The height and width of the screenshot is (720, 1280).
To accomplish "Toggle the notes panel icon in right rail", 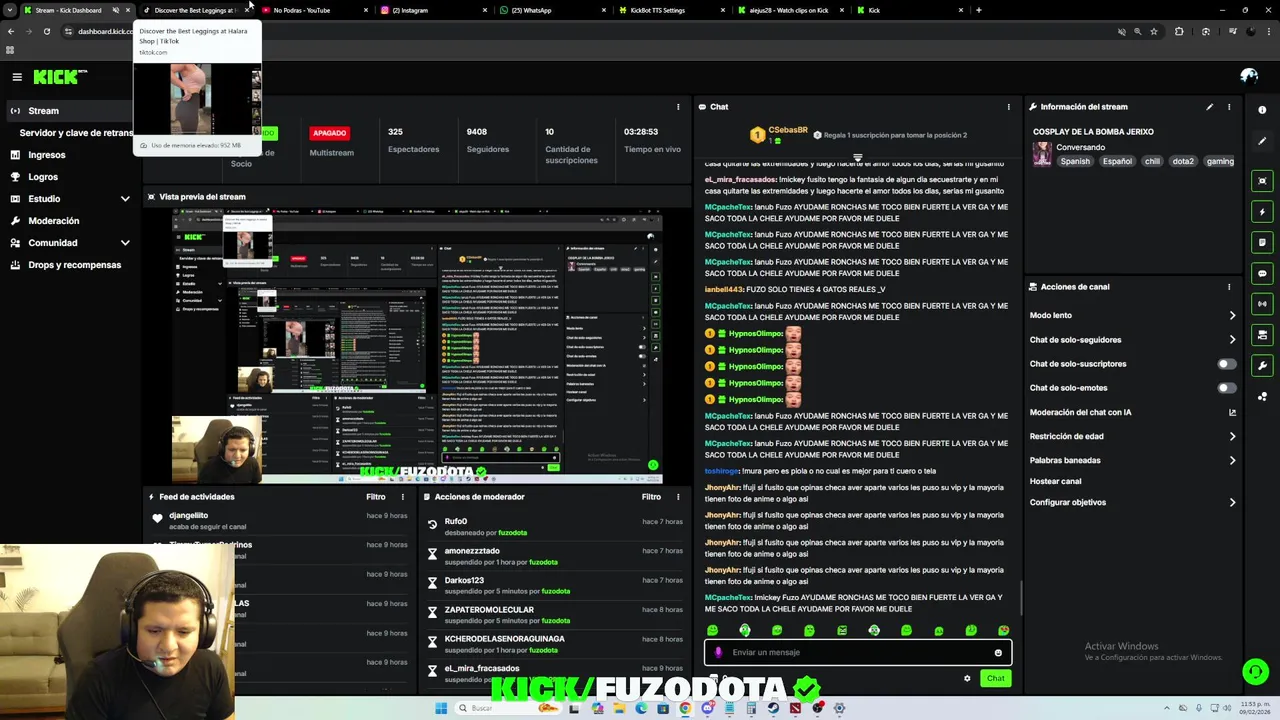I will [x=1262, y=242].
